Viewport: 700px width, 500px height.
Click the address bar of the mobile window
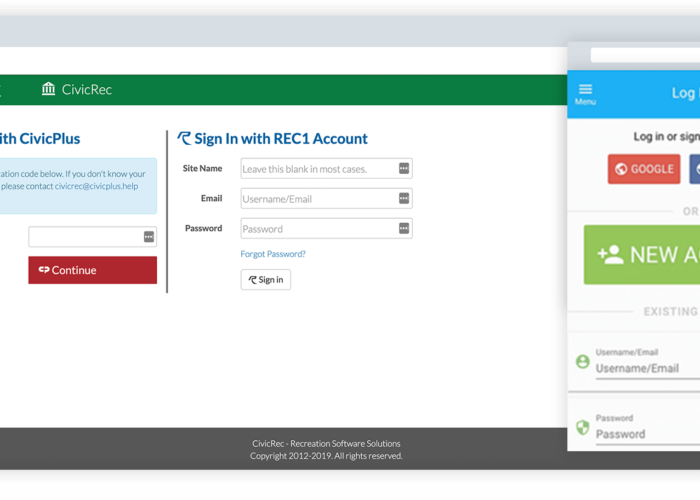(x=645, y=55)
